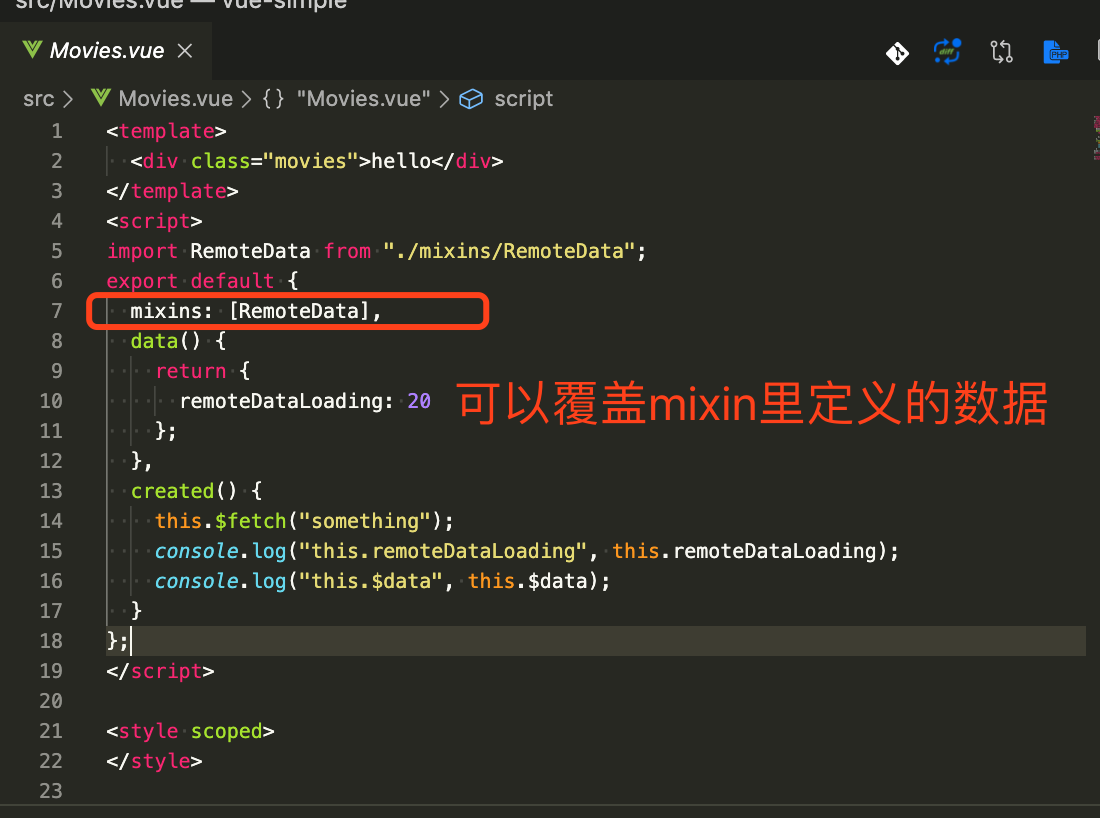Viewport: 1100px width, 818px height.
Task: Place cursor on "mixins: [RemoteData]," line
Action: tap(255, 311)
